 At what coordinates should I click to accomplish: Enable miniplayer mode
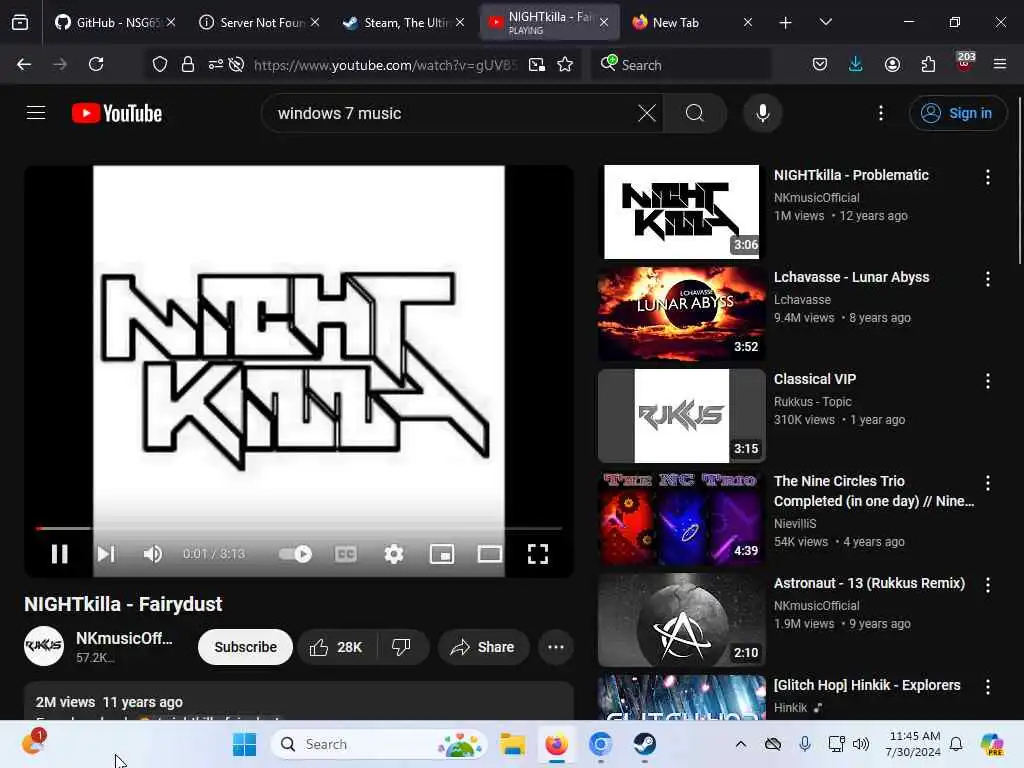(441, 554)
